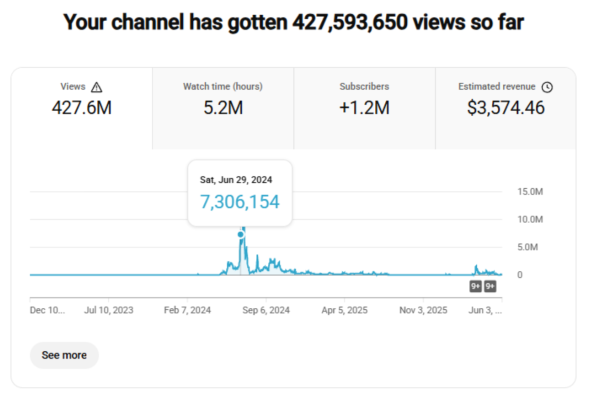Click the 427.6M views total
This screenshot has height=398, width=600.
click(x=82, y=108)
